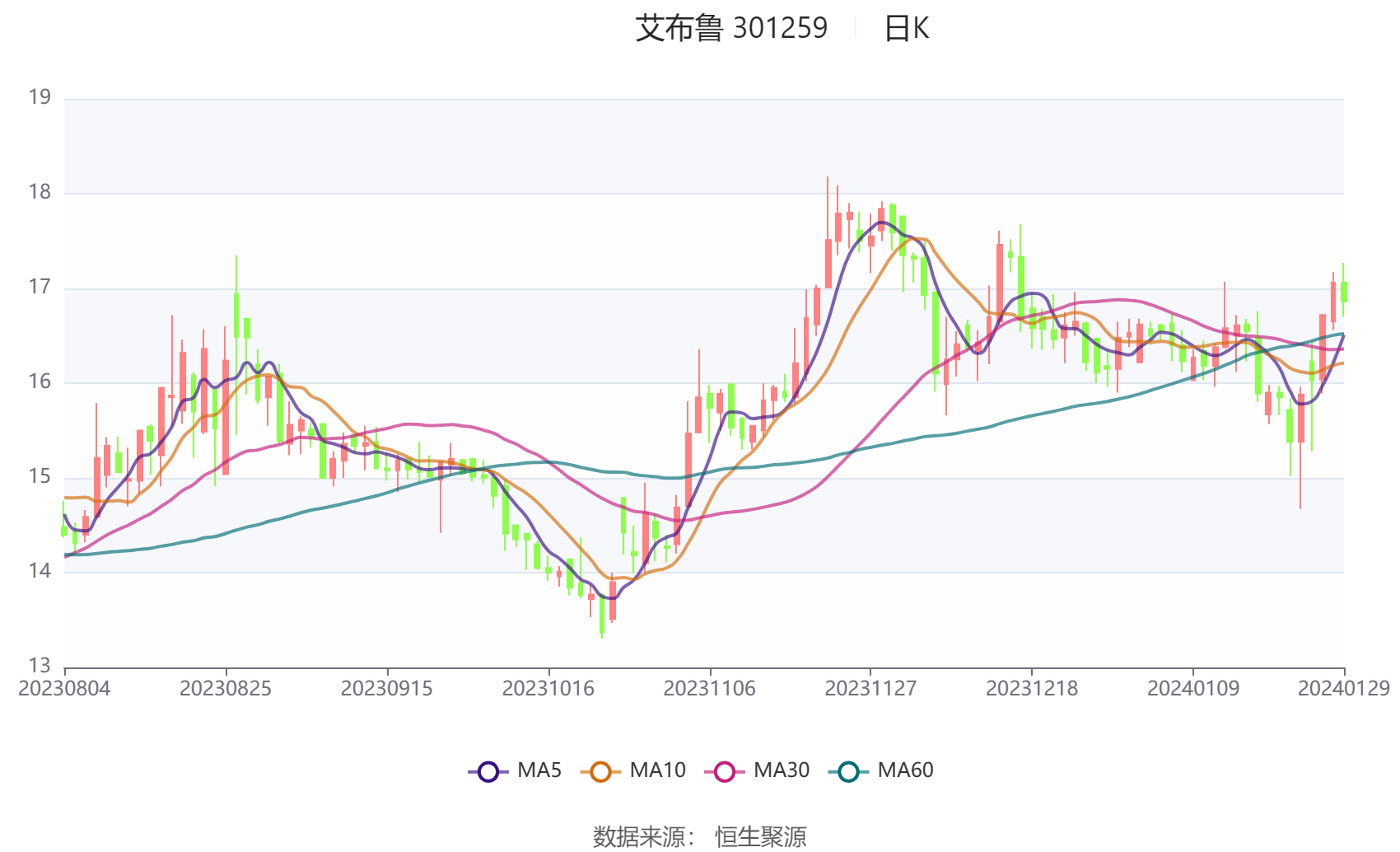Screen dimensions: 1400x852
Task: Toggle the MA10 legend marker
Action: (x=600, y=771)
